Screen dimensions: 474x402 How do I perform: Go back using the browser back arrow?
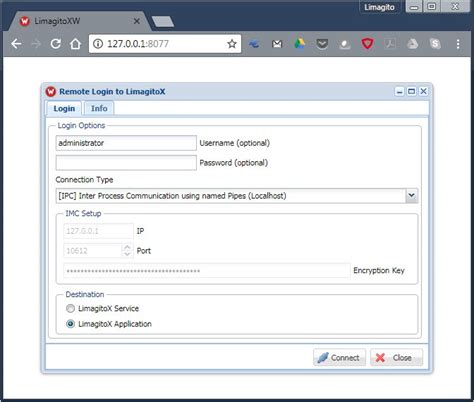point(16,44)
